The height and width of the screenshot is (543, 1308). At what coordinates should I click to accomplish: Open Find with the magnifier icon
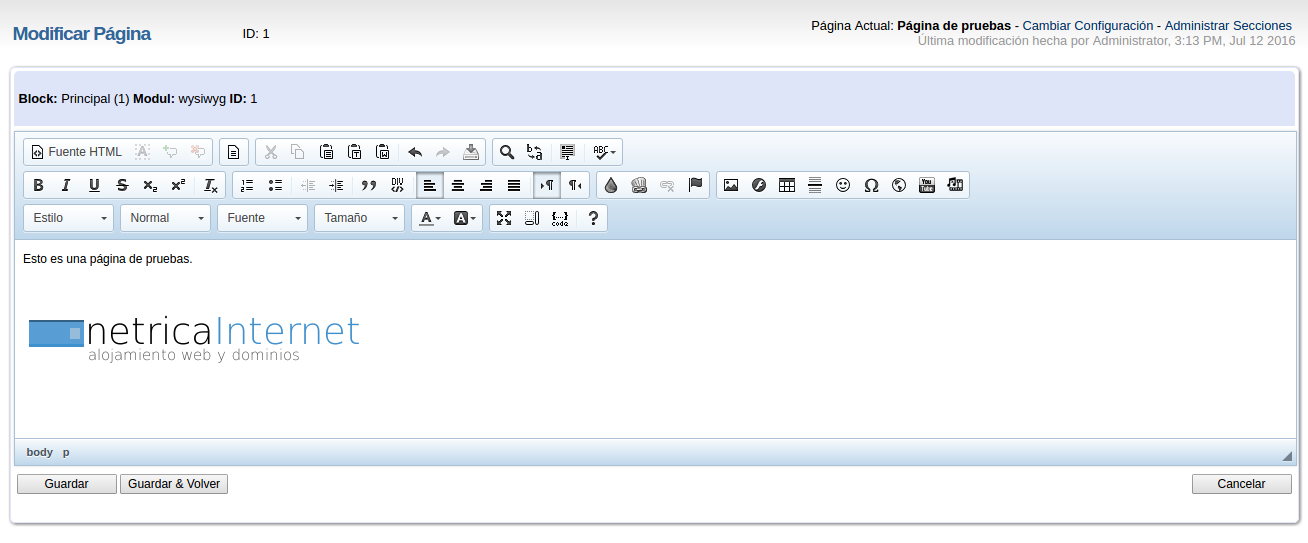507,152
